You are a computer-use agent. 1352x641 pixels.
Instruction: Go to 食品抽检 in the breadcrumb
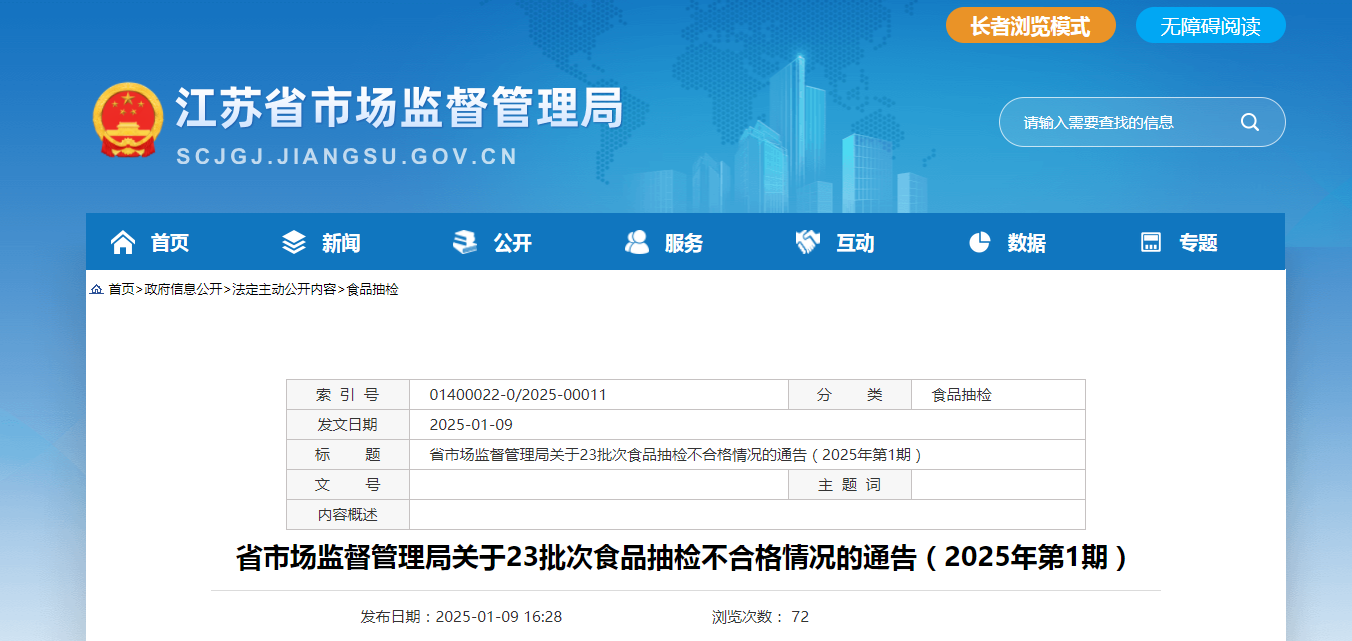coord(372,289)
